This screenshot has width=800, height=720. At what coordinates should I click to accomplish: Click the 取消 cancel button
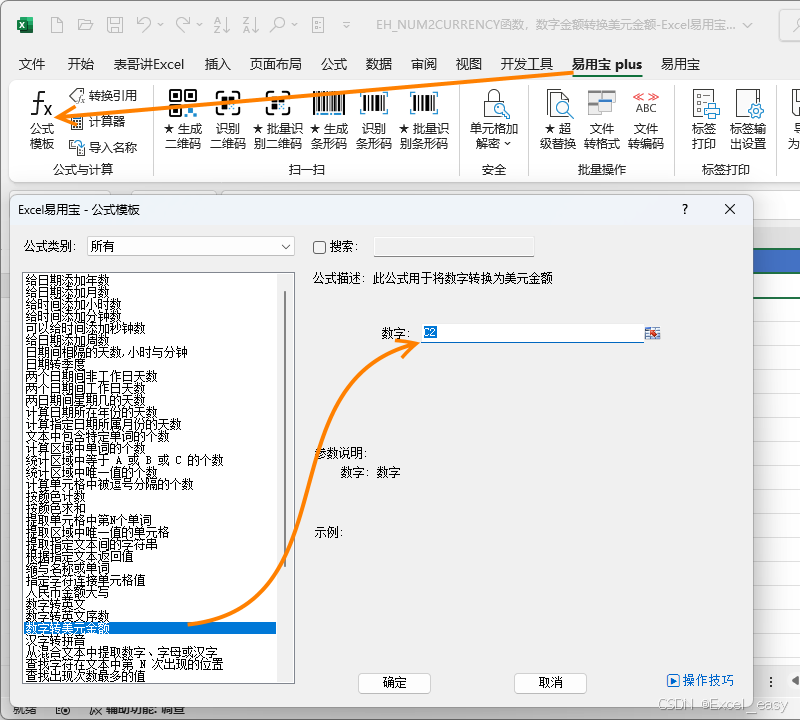[551, 683]
